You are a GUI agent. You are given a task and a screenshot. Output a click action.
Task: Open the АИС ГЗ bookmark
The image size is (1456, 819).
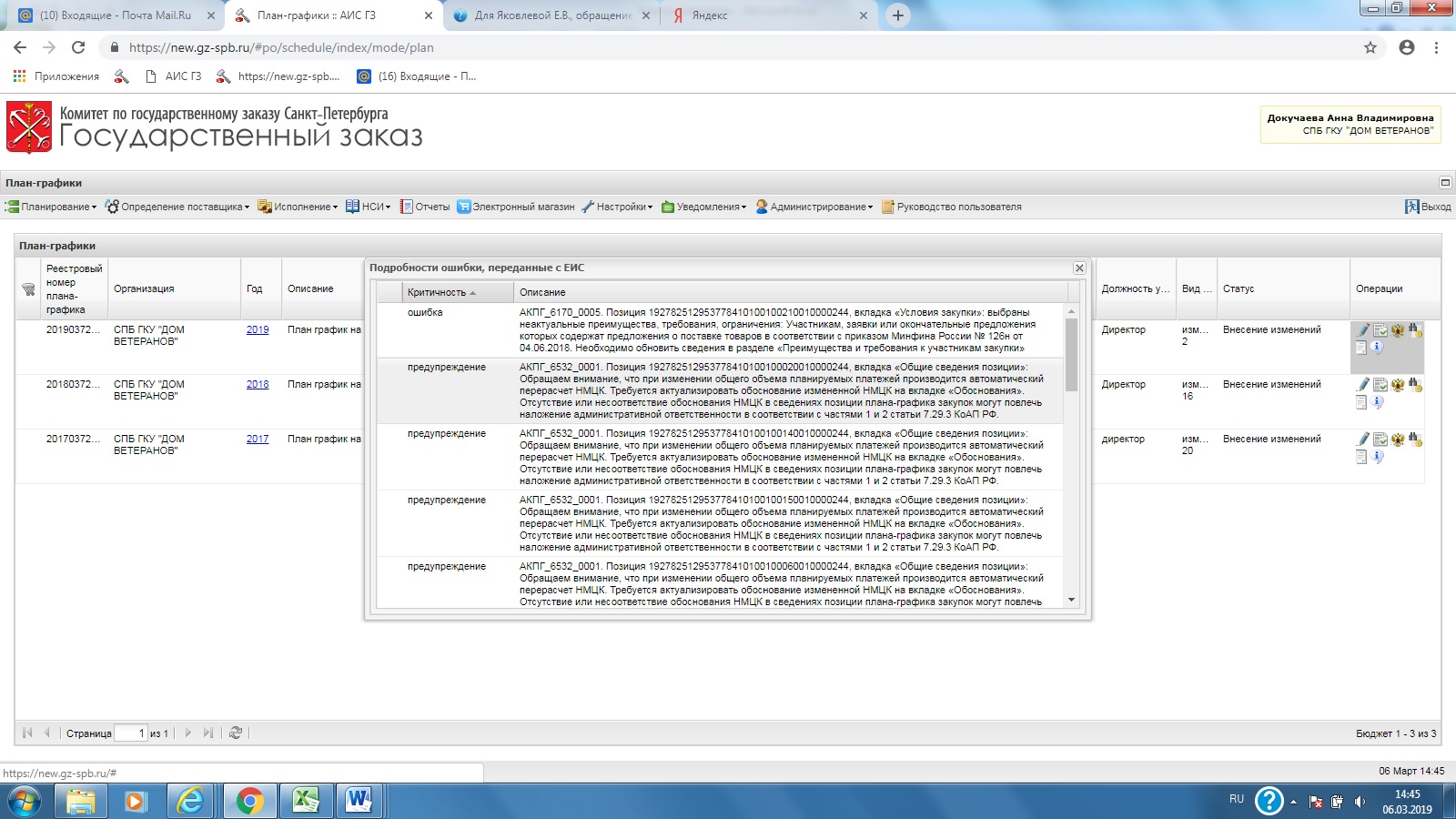click(174, 76)
